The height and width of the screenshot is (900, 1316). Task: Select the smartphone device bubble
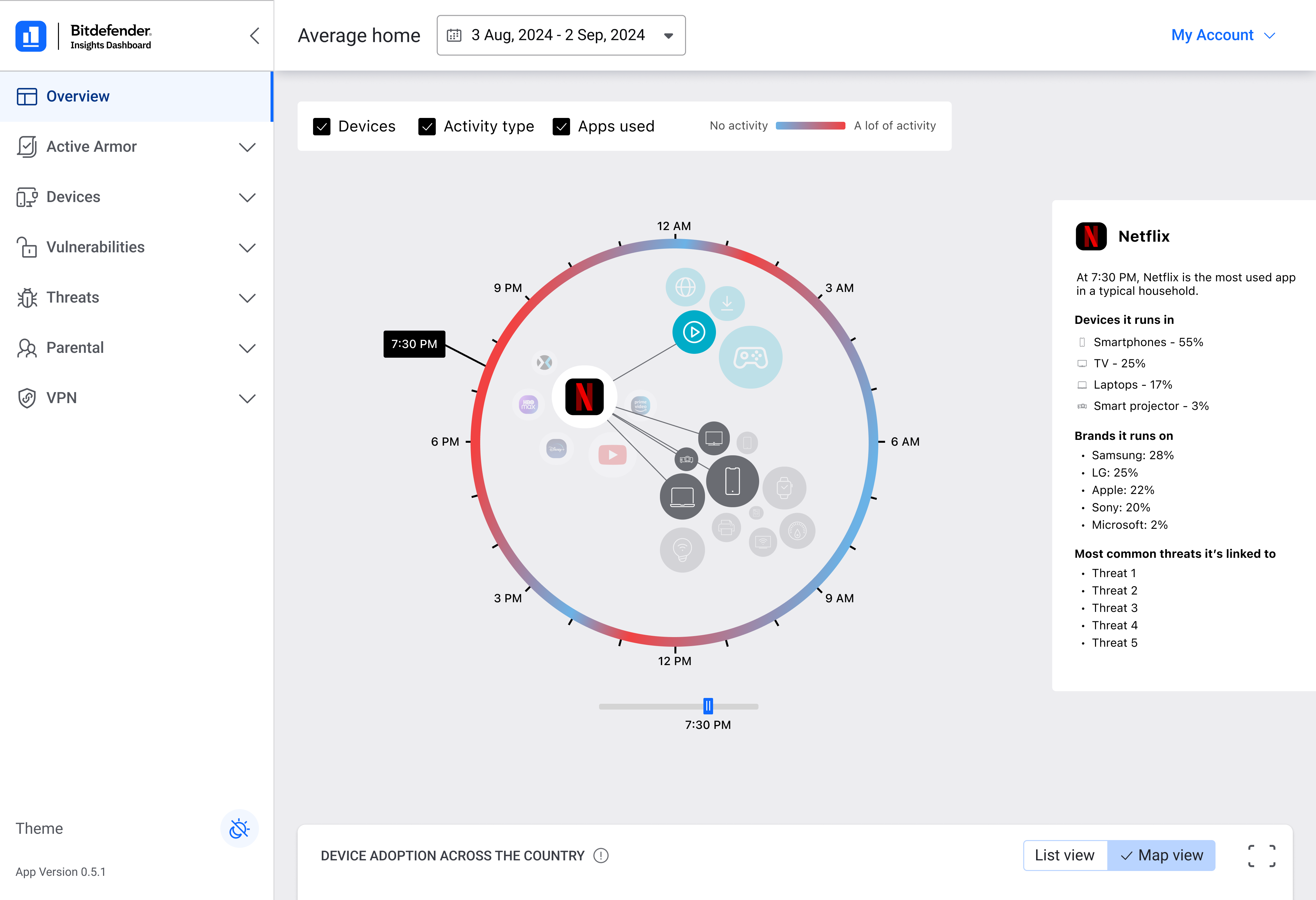tap(732, 481)
